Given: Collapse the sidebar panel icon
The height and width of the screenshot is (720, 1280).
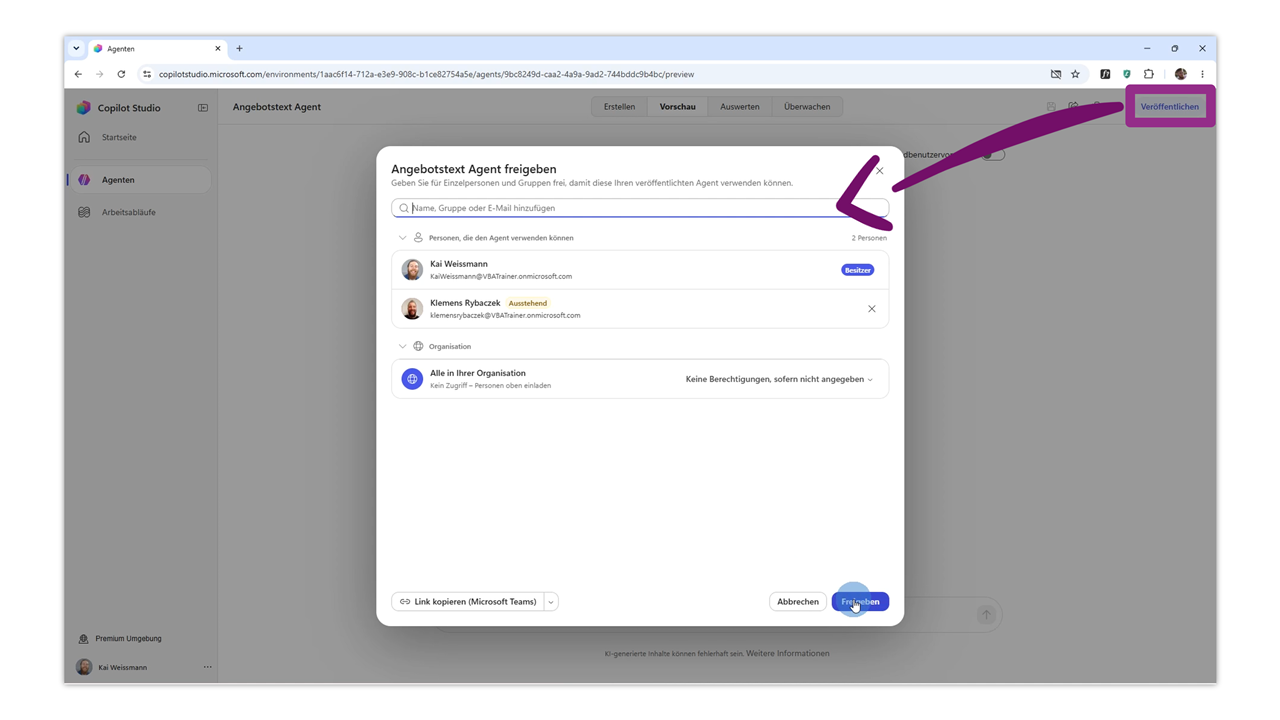Looking at the screenshot, I should click(203, 108).
